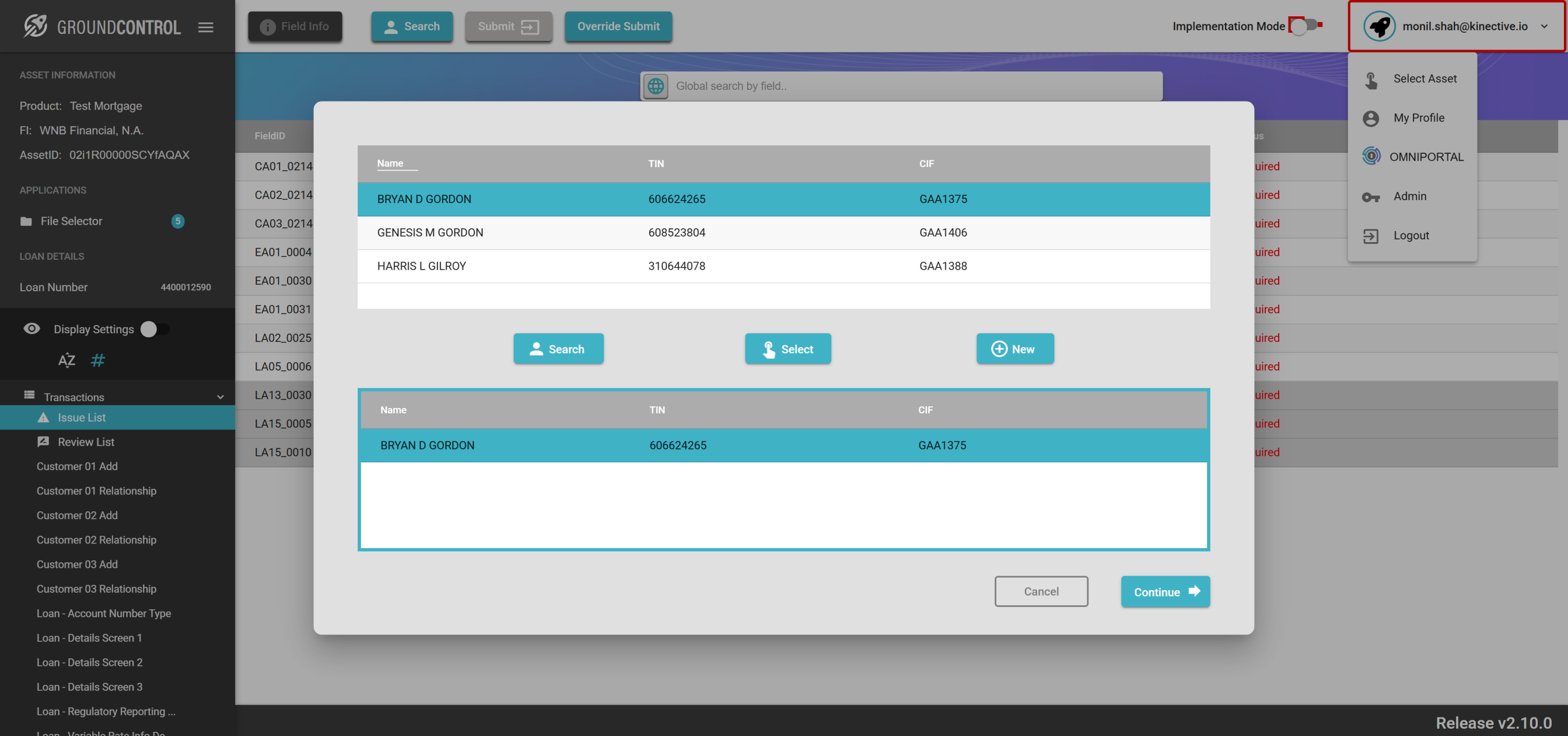Choose Logout from the user menu

tap(1411, 235)
